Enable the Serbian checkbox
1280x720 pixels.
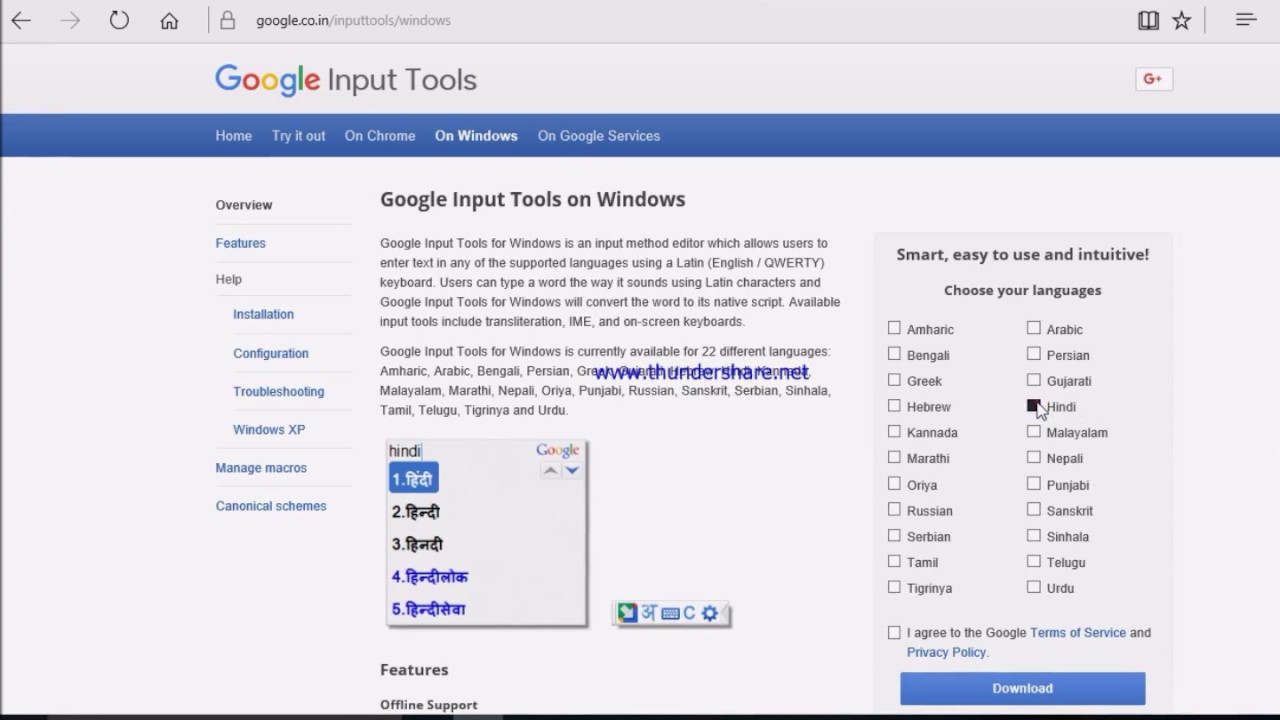(x=894, y=536)
